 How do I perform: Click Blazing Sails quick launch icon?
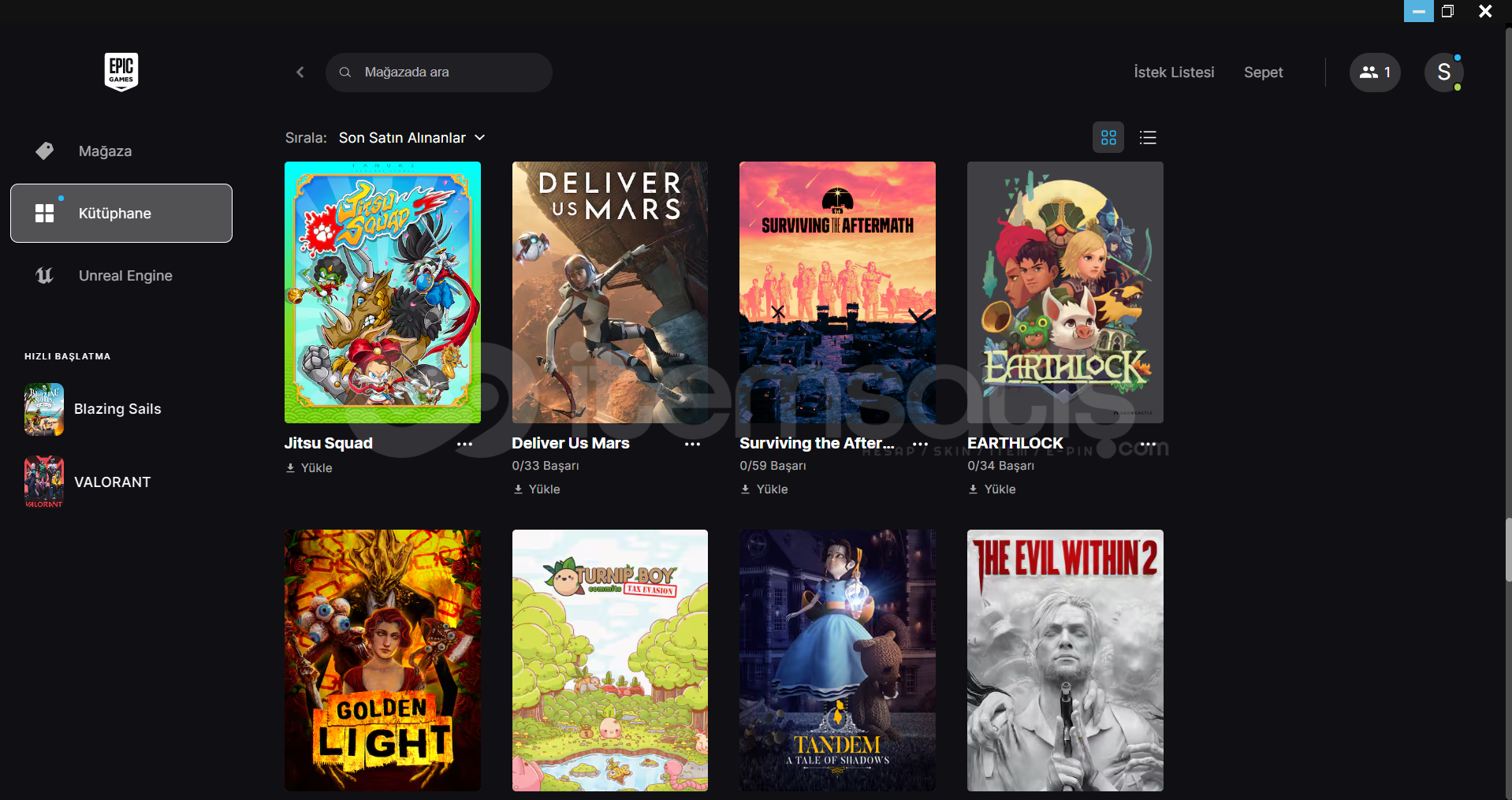point(44,409)
